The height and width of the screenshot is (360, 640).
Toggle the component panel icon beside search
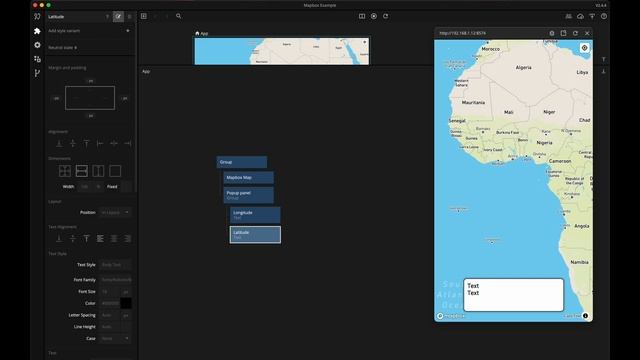(x=144, y=16)
